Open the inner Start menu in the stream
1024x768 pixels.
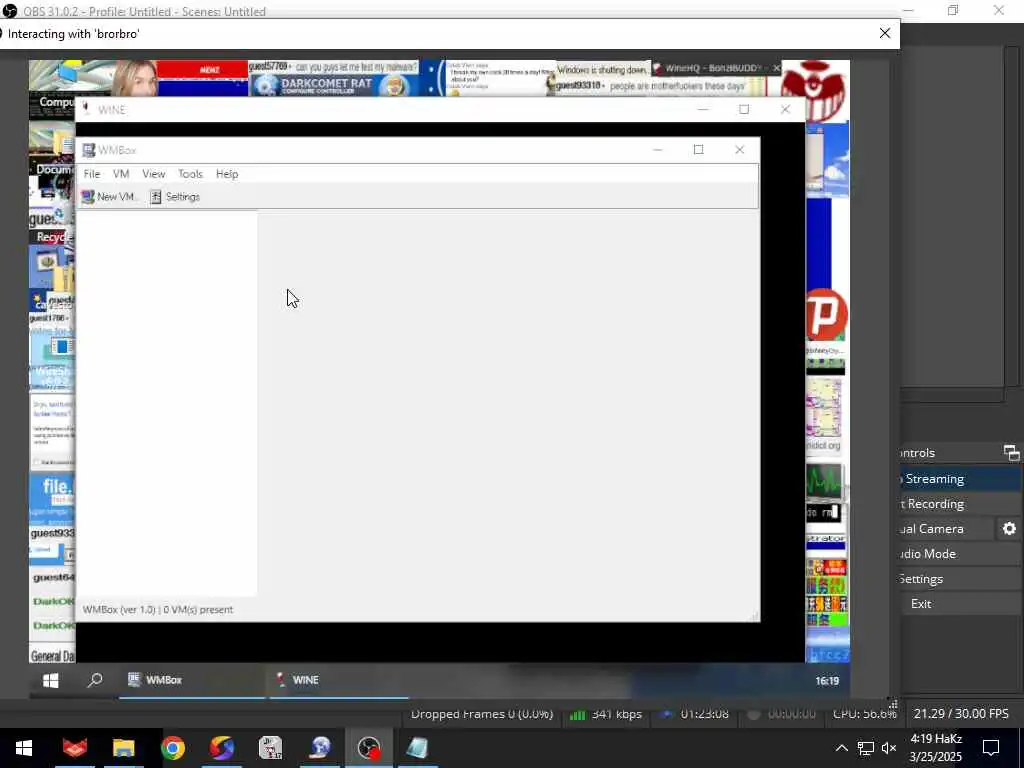(50, 680)
